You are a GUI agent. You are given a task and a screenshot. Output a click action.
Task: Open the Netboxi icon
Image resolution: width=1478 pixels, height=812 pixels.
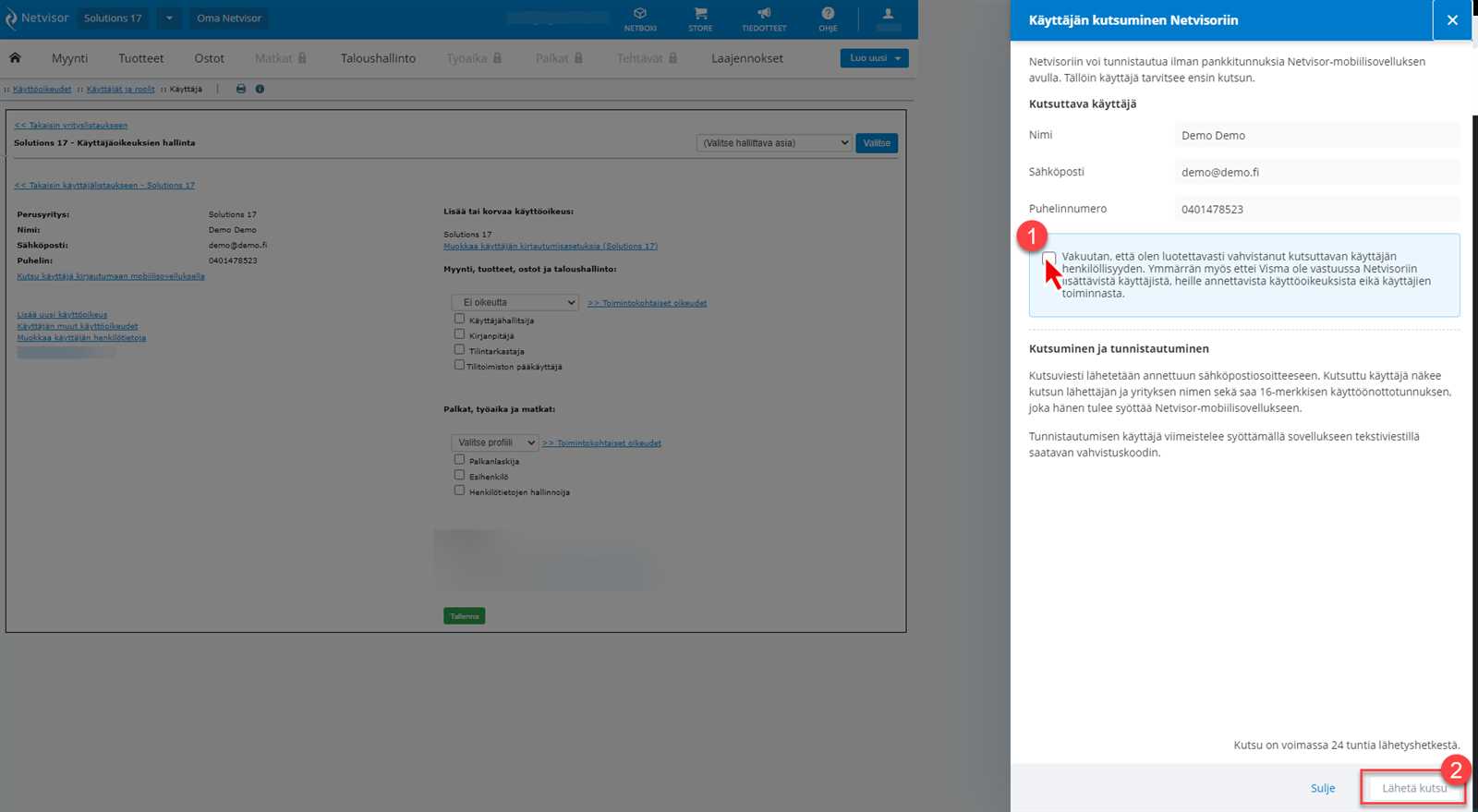point(640,14)
